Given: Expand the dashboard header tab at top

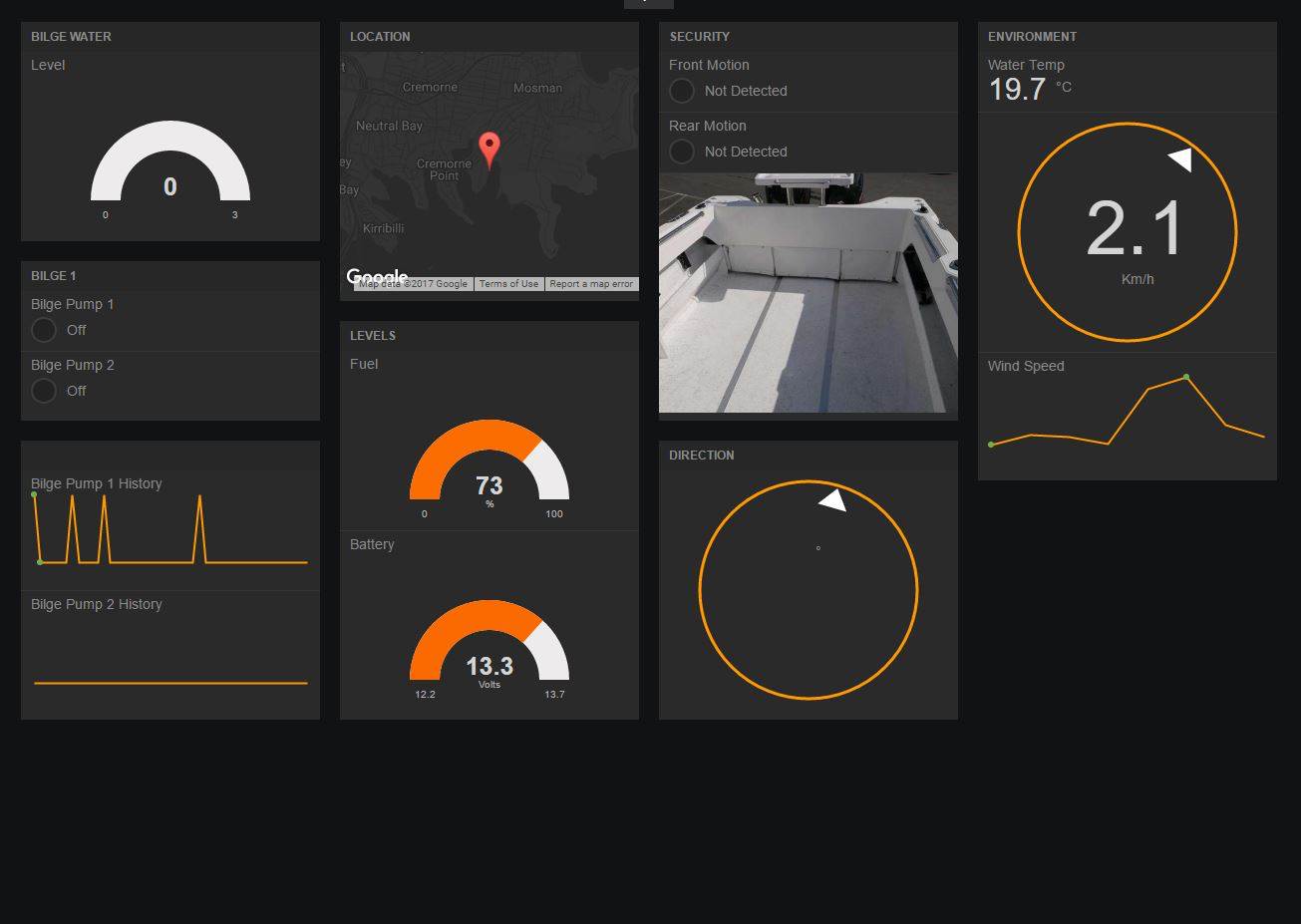Looking at the screenshot, I should [648, 3].
